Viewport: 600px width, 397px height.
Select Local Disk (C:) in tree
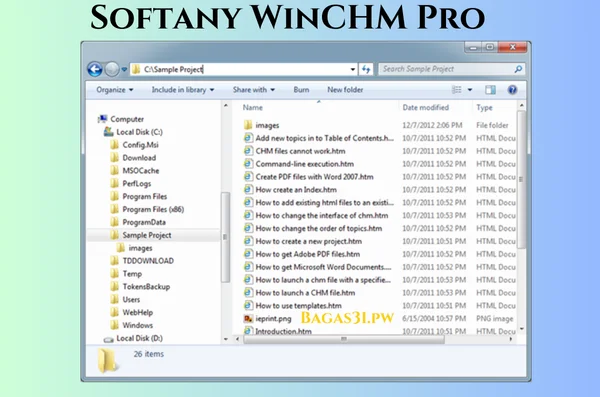(x=133, y=132)
